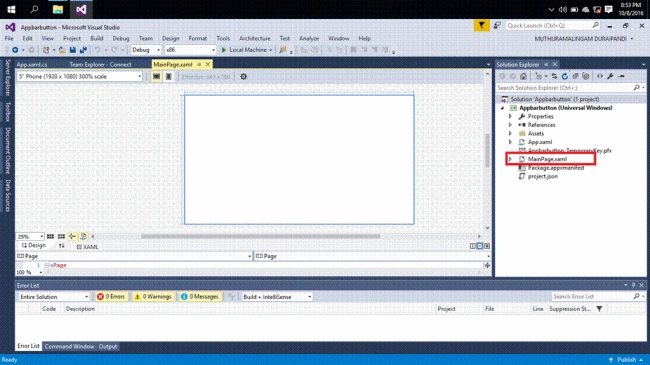Click the Preview Selected Items icon
Image resolution: width=650 pixels, height=365 pixels.
621,76
